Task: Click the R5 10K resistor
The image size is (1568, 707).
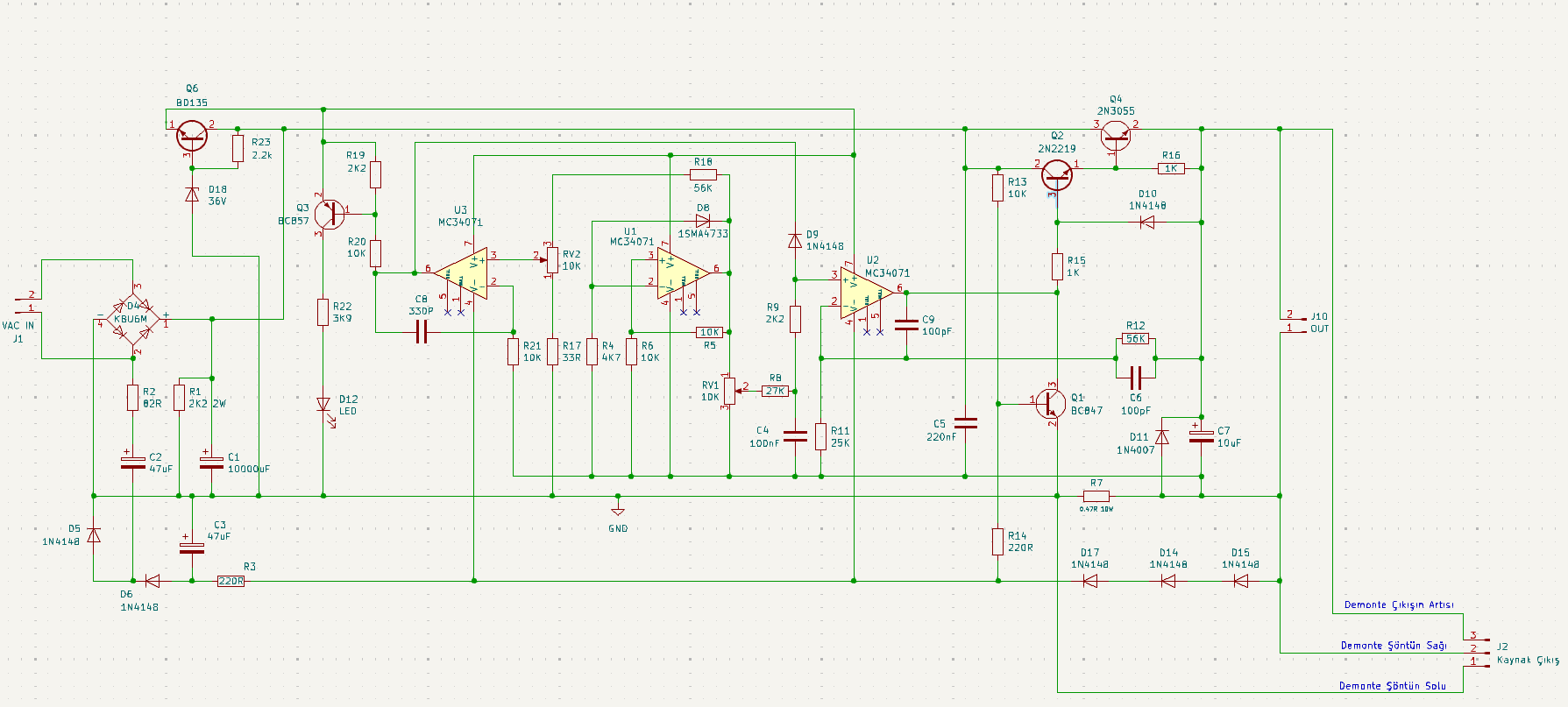Action: (709, 332)
